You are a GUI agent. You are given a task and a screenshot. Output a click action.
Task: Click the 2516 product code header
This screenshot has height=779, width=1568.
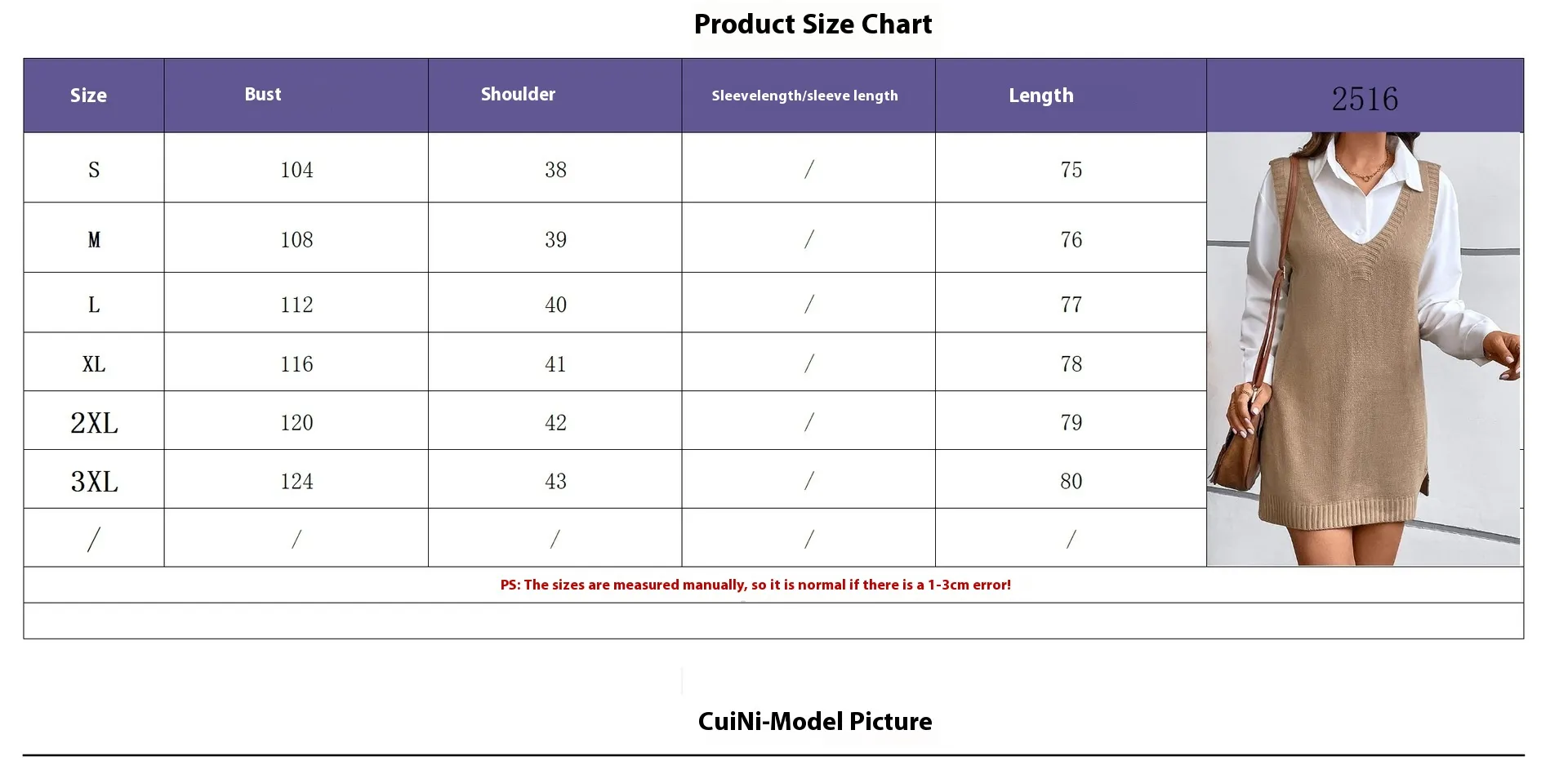tap(1365, 99)
